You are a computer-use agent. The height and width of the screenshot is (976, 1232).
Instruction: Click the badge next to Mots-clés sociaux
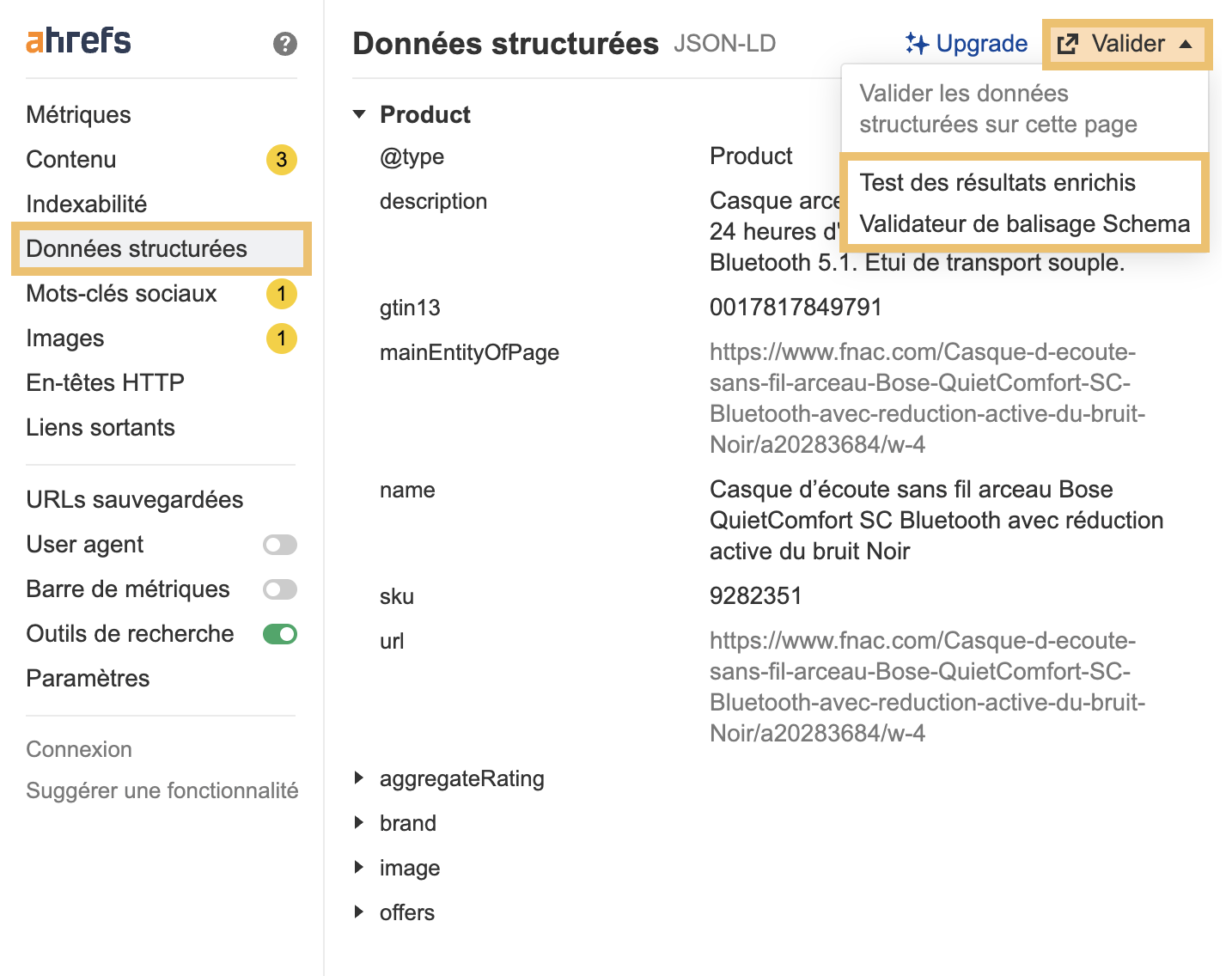coord(280,294)
